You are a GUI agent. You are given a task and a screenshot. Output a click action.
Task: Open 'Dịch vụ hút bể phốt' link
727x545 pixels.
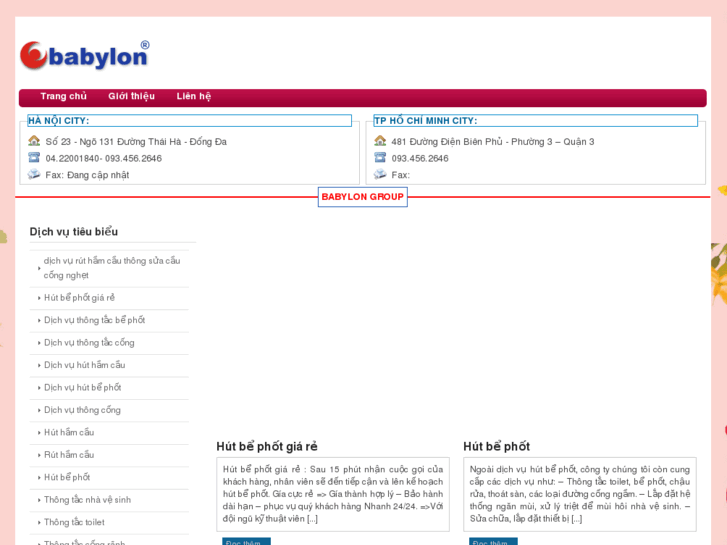83,387
